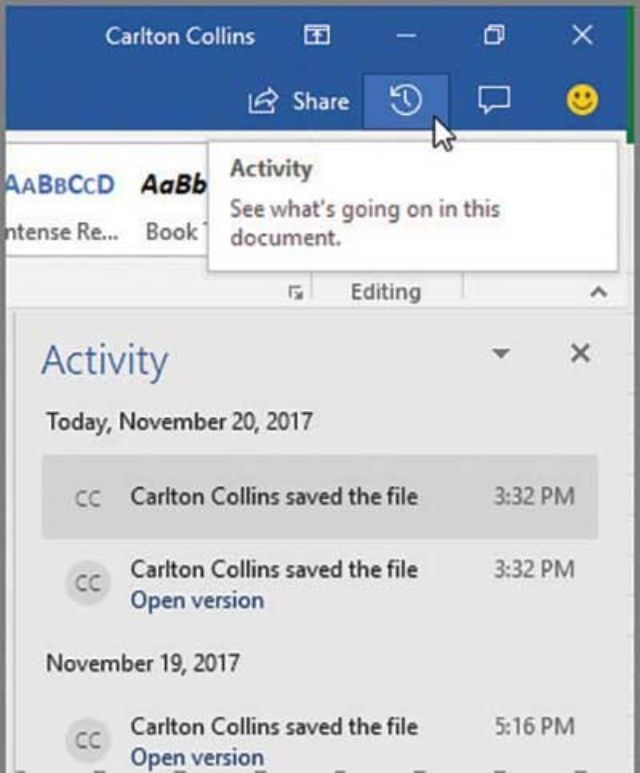Image resolution: width=640 pixels, height=773 pixels.
Task: Click the smiley feedback icon
Action: point(582,100)
